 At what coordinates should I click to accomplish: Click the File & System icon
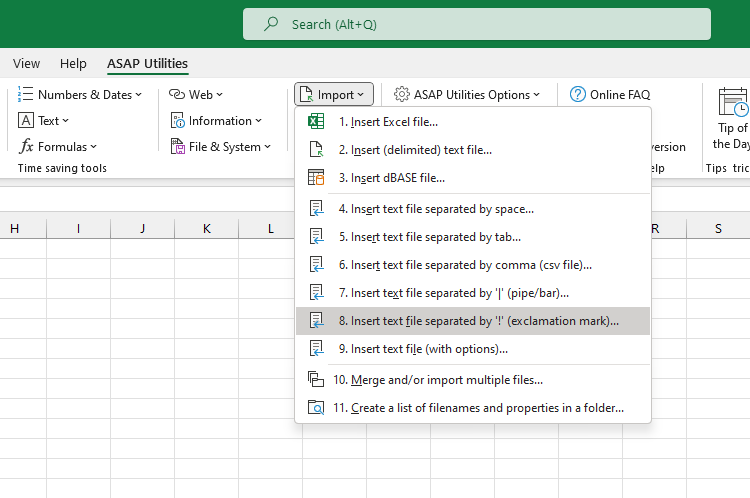click(177, 146)
